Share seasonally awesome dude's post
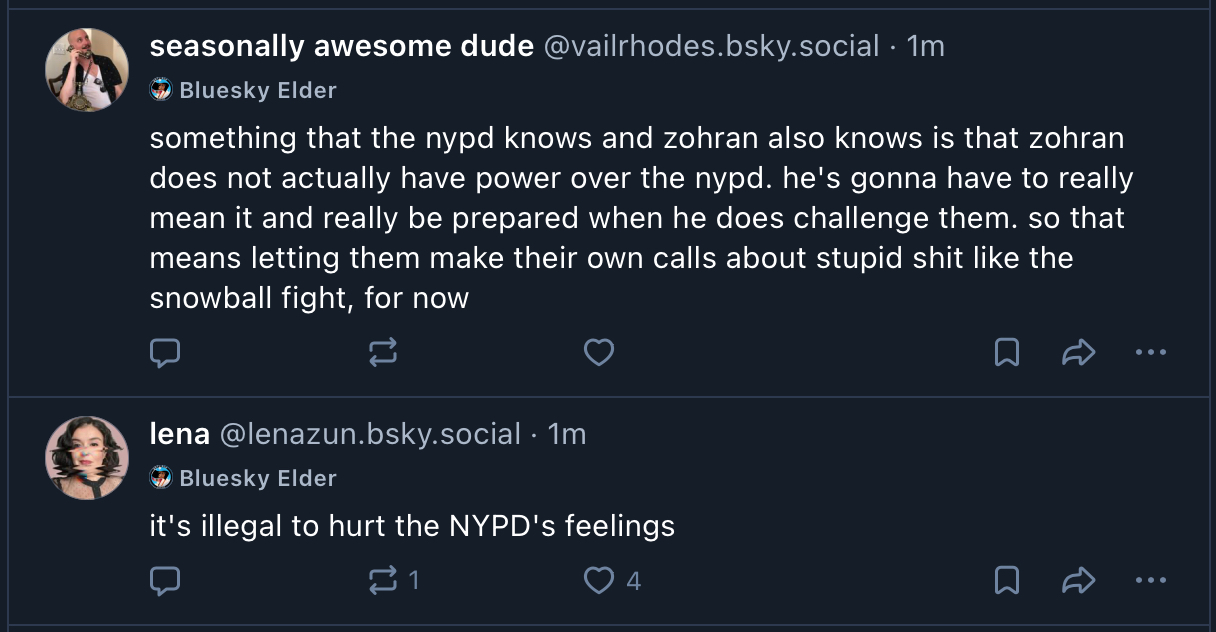Viewport: 1216px width, 632px height. tap(1078, 352)
